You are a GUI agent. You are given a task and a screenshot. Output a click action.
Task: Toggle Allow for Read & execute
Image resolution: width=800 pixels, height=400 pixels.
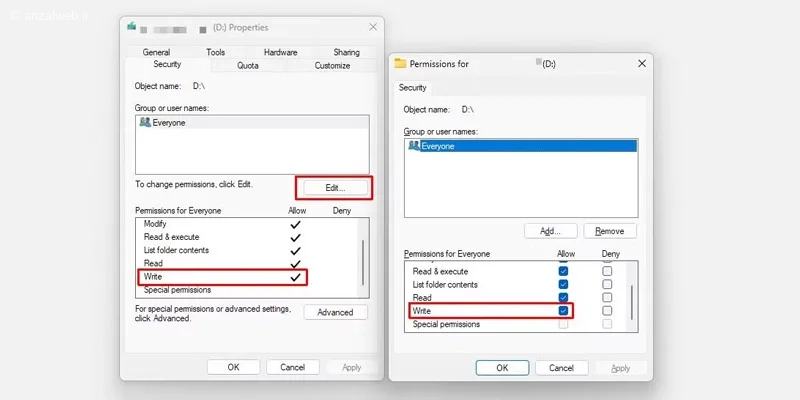pyautogui.click(x=563, y=271)
